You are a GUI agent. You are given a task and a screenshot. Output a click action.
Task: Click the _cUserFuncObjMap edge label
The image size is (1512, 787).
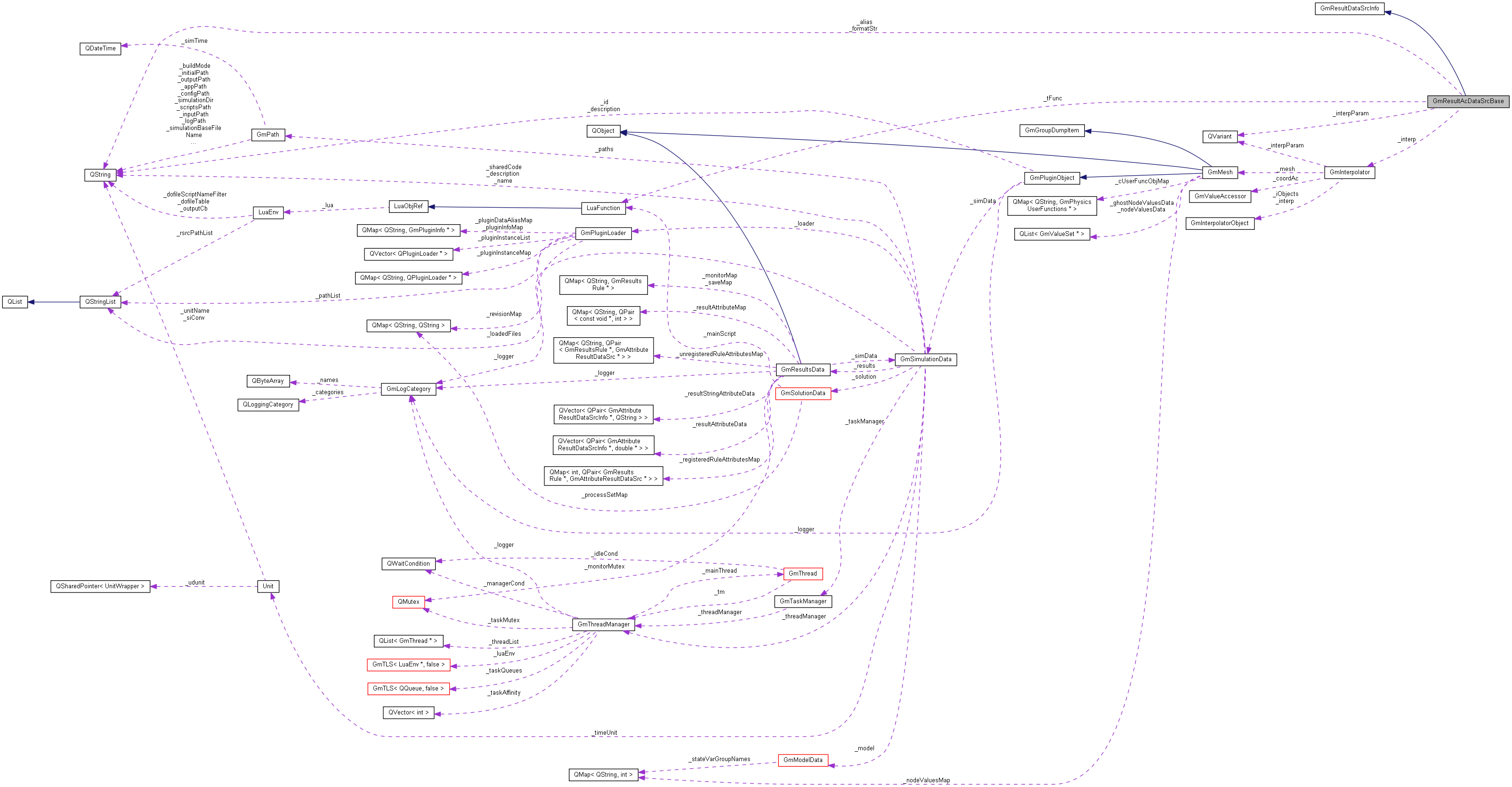pyautogui.click(x=1143, y=181)
